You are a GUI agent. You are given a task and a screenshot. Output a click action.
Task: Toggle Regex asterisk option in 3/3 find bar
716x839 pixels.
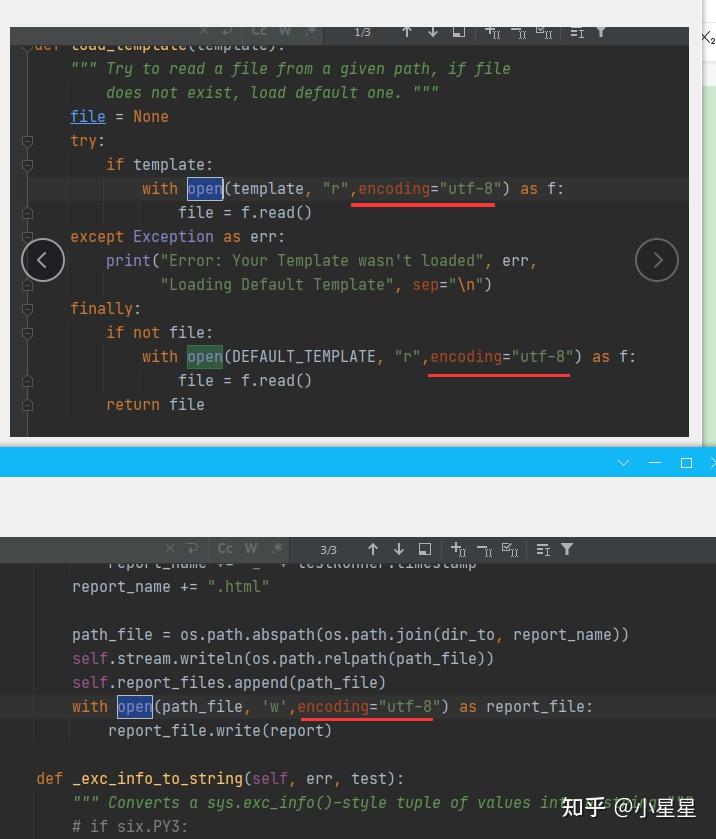point(277,548)
